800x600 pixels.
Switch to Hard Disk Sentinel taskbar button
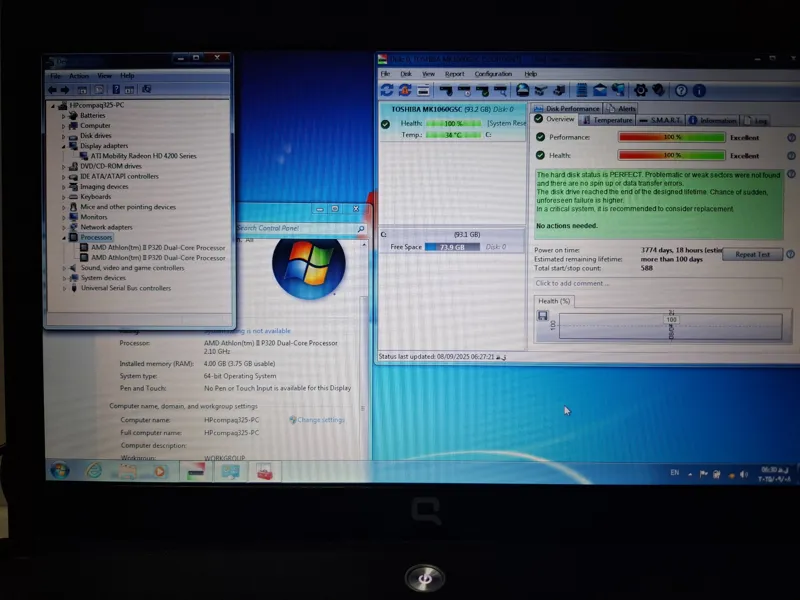coord(195,471)
